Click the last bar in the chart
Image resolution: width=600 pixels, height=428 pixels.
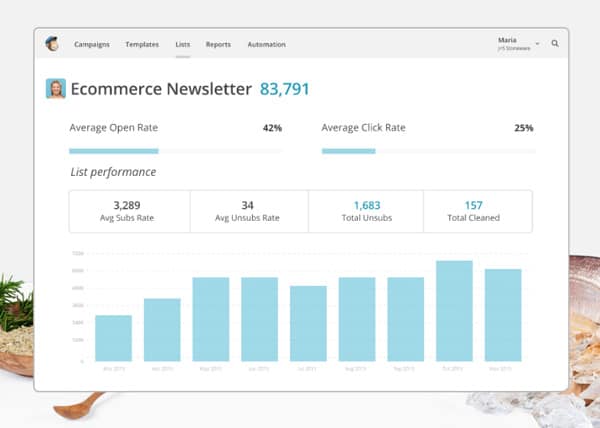[x=503, y=315]
